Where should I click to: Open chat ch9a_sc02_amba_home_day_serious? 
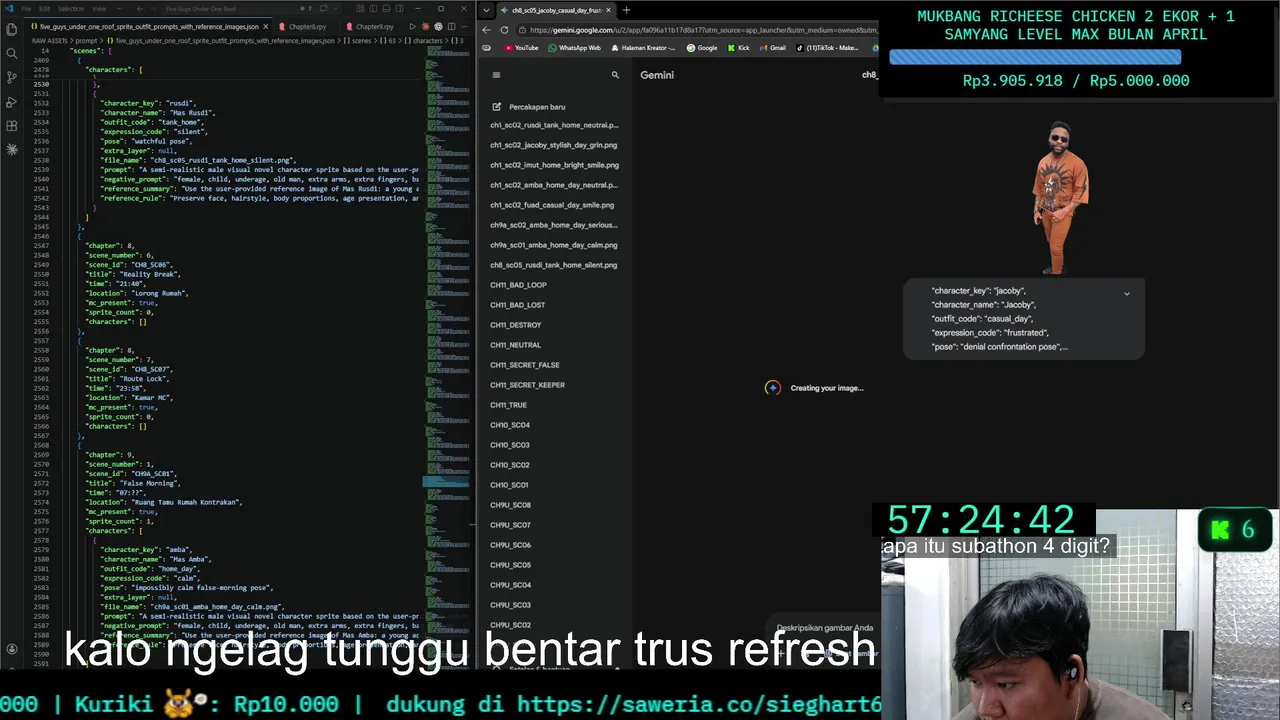coord(554,225)
